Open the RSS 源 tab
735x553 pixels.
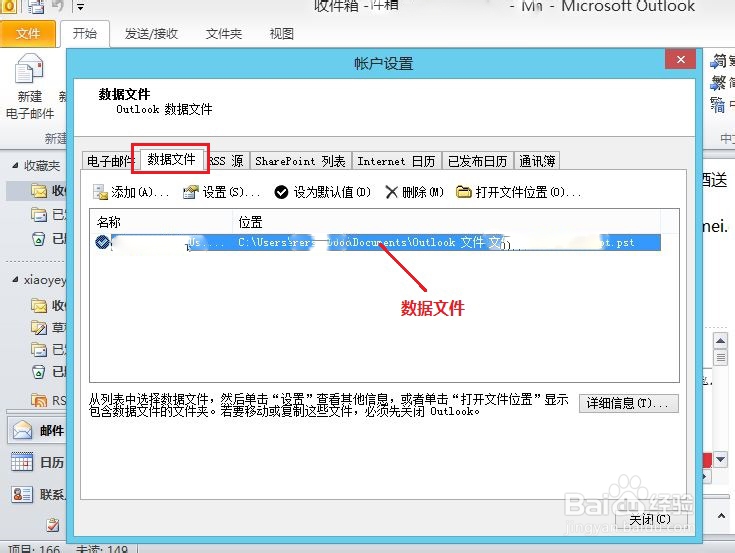227,161
